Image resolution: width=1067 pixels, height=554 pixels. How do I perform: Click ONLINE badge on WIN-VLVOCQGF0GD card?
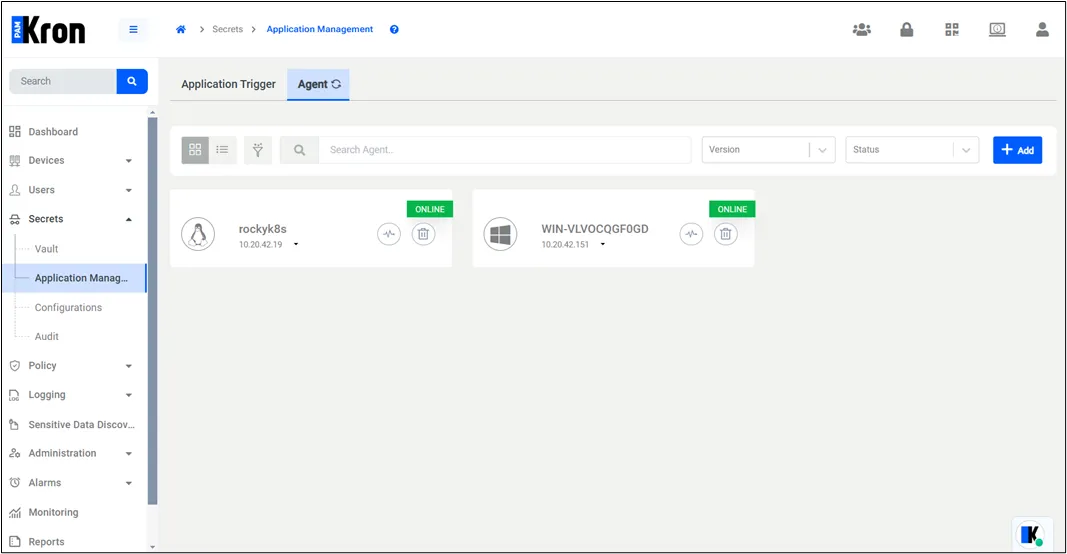732,209
